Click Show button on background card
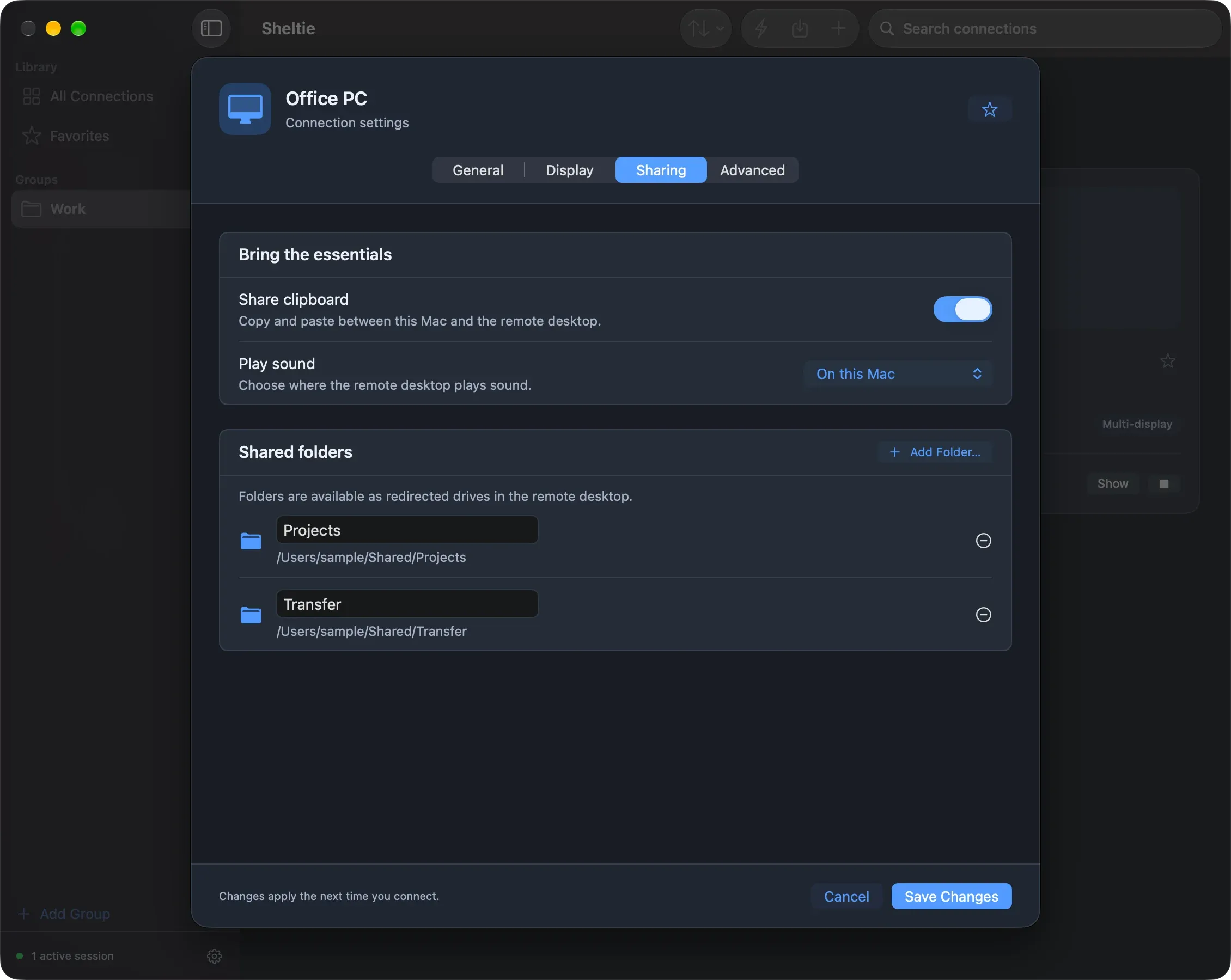The width and height of the screenshot is (1231, 980). point(1112,483)
